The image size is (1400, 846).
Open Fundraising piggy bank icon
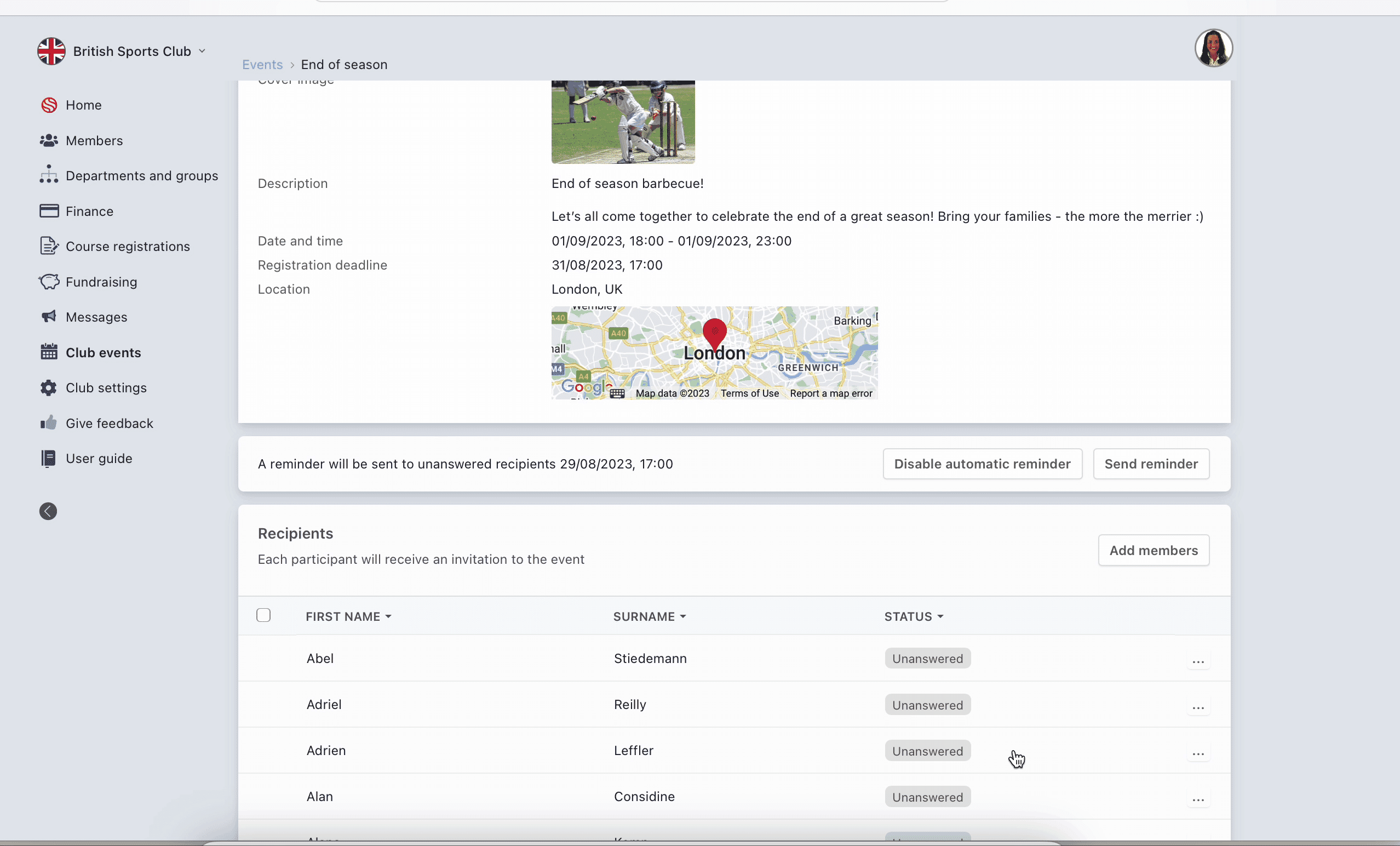click(x=49, y=282)
